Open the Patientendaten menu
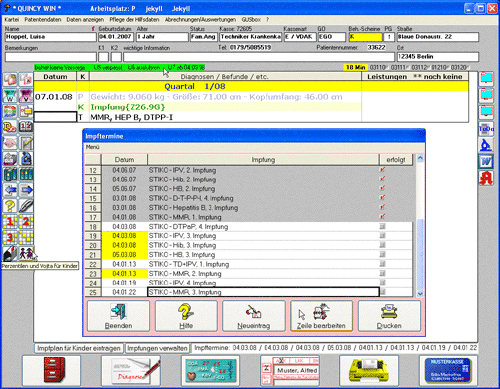This screenshot has height=389, width=500. click(x=43, y=20)
